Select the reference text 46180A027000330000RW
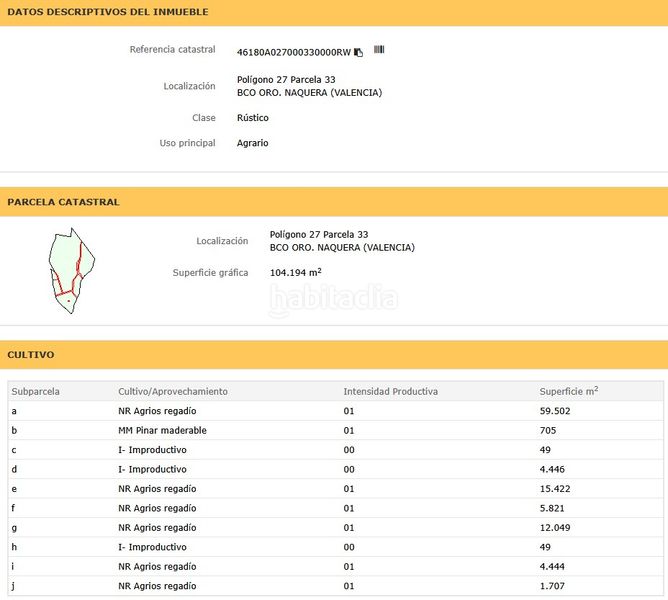Screen dimensions: 668x600 (294, 52)
